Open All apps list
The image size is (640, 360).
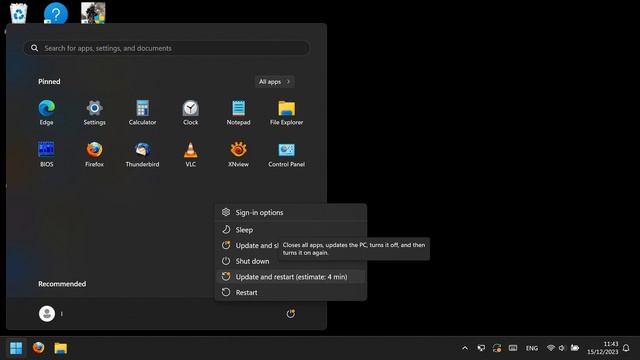coord(274,82)
